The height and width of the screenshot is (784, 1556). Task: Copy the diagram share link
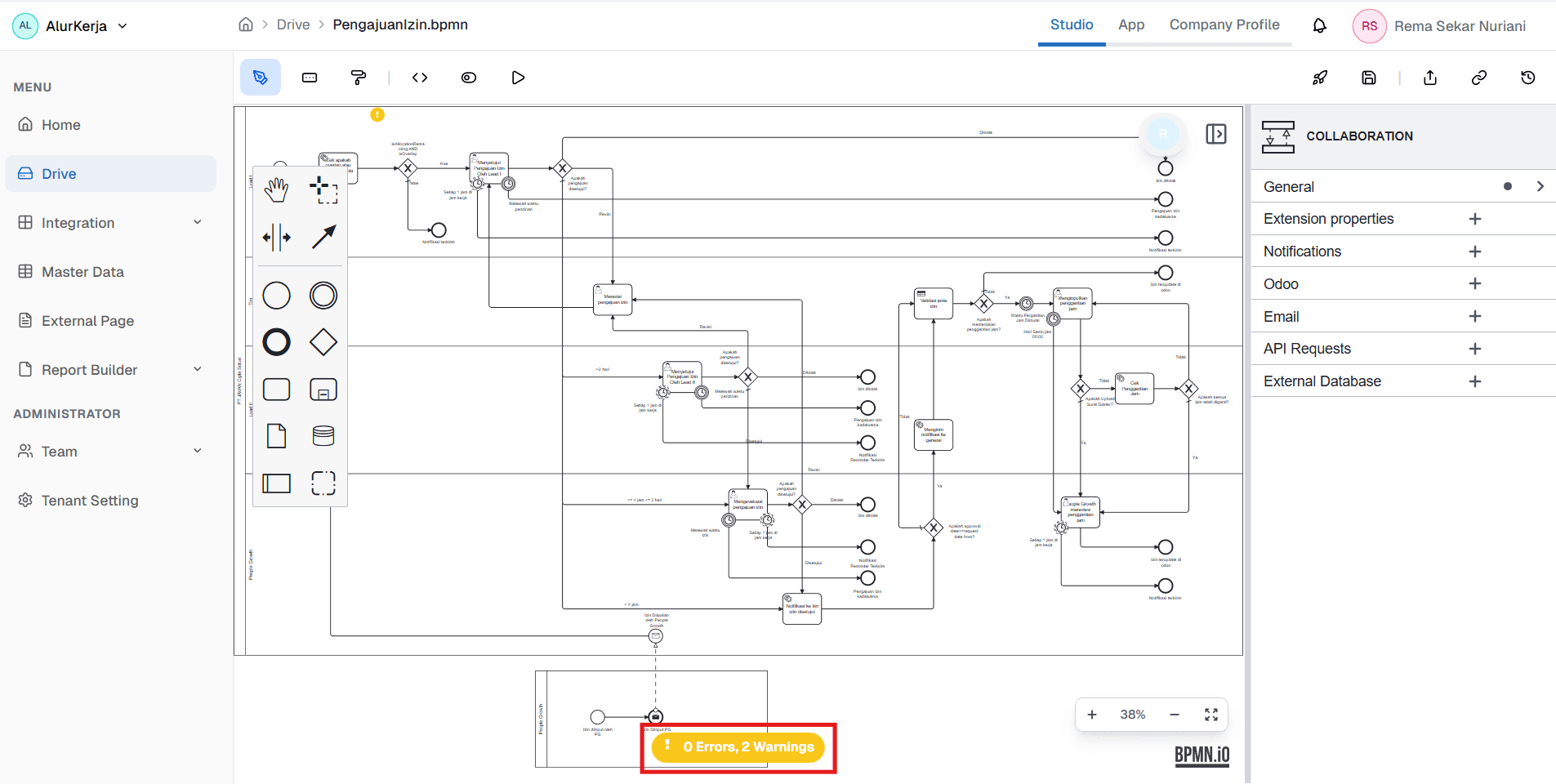coord(1479,78)
